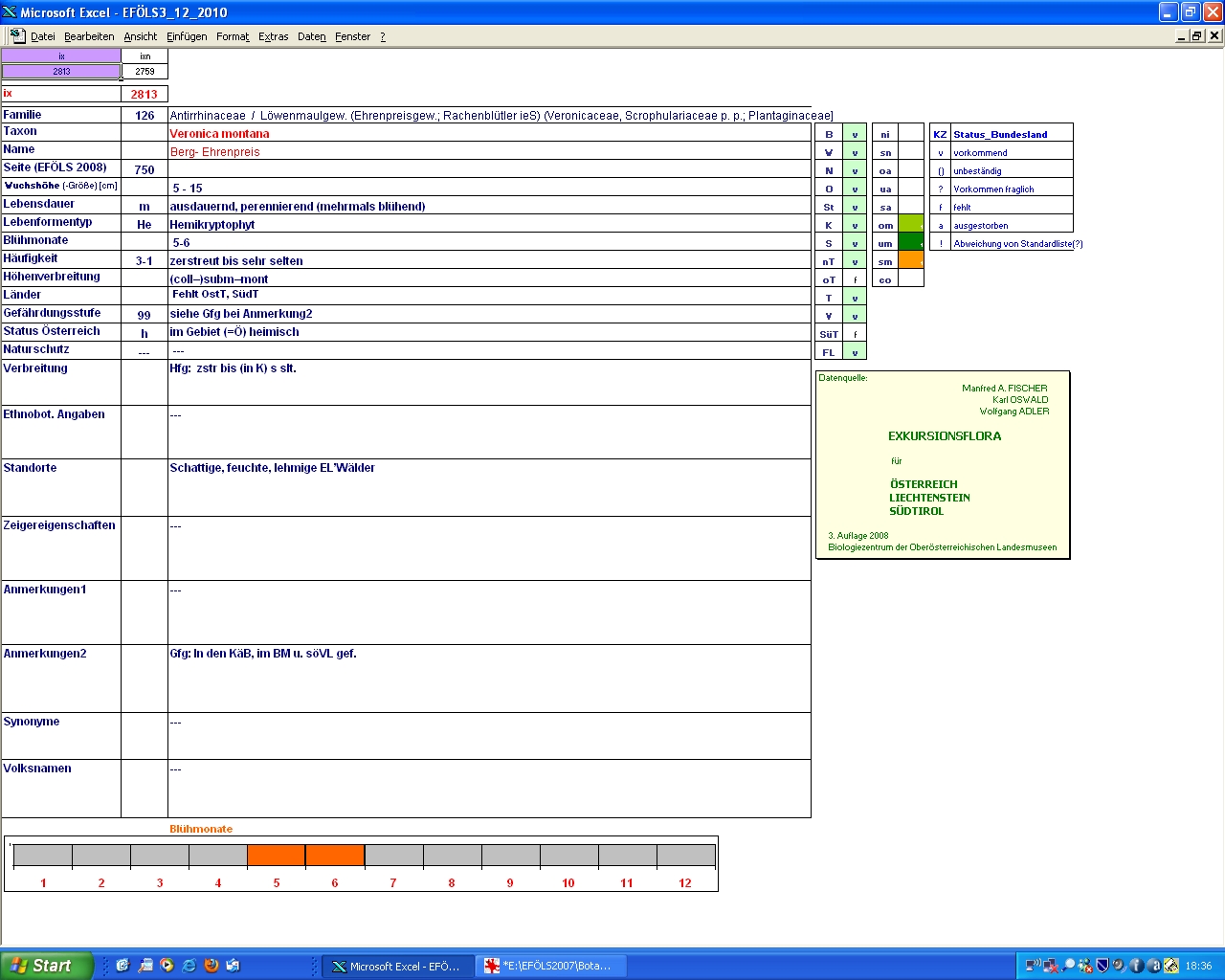
Task: Select the 'ausgestorben' legend entry
Action: coord(1012,225)
